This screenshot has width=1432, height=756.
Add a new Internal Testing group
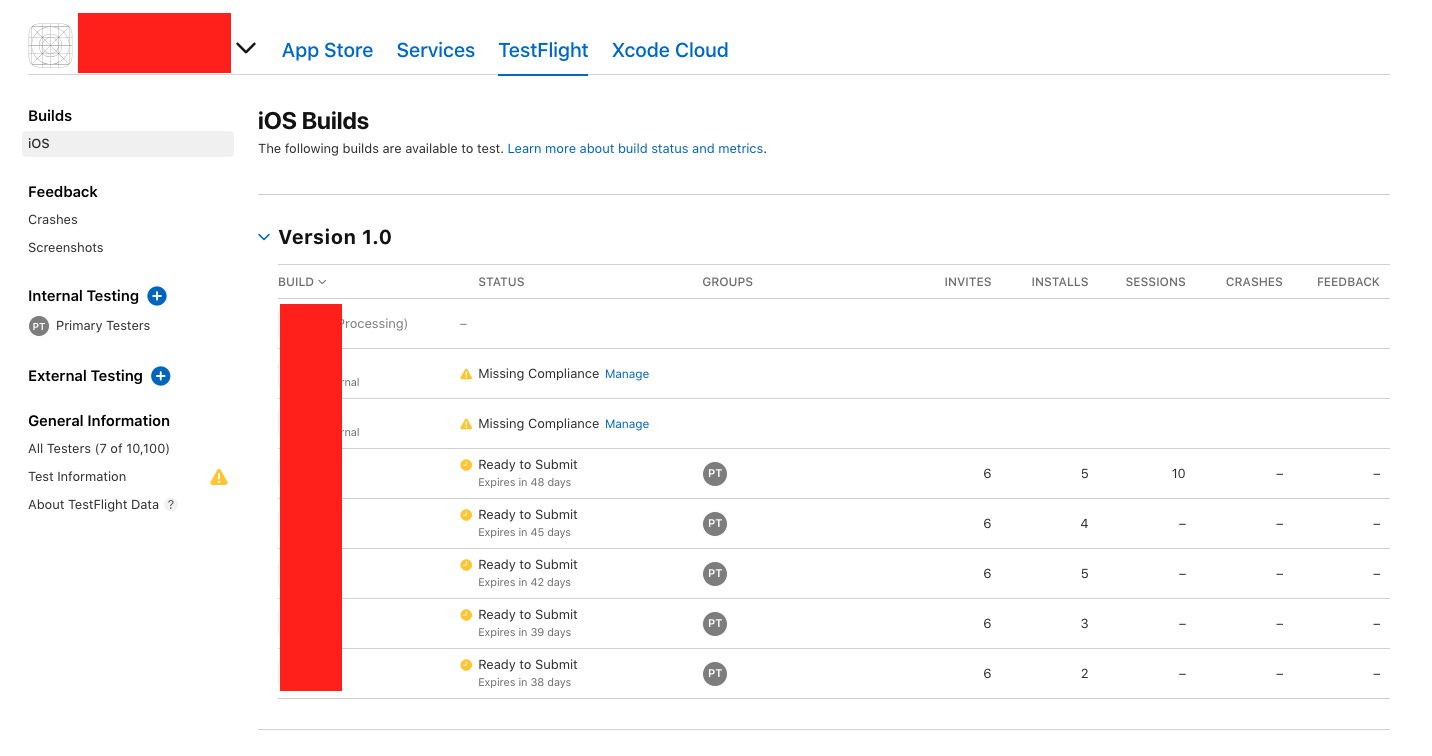point(157,296)
